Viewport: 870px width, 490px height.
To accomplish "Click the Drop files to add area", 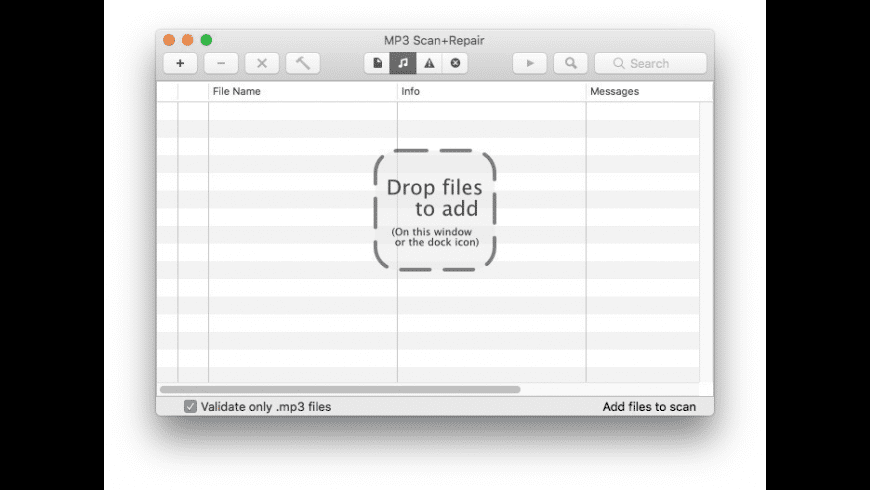I will pyautogui.click(x=435, y=210).
